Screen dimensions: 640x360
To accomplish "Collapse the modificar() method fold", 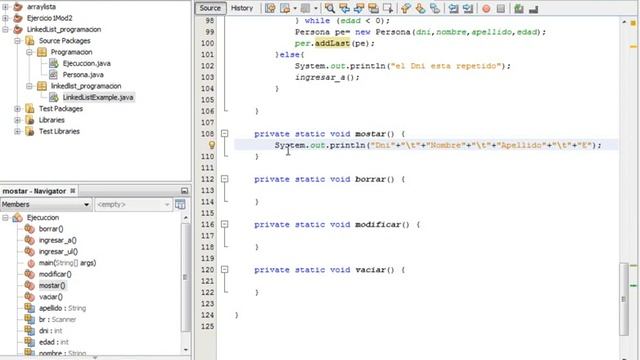I will click(224, 224).
